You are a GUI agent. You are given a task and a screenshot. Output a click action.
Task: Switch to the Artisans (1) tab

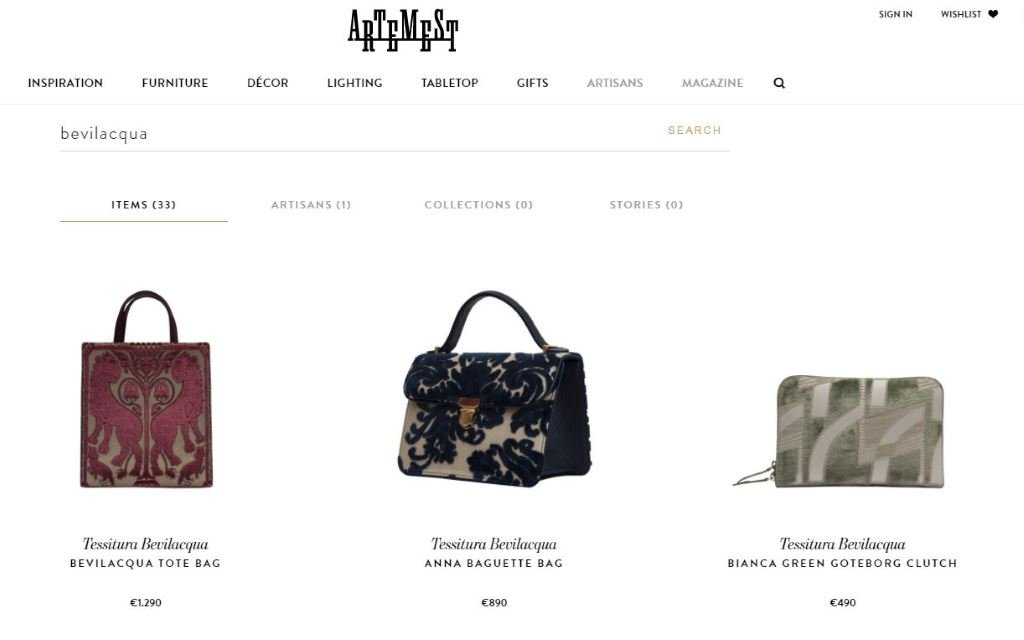pos(311,204)
